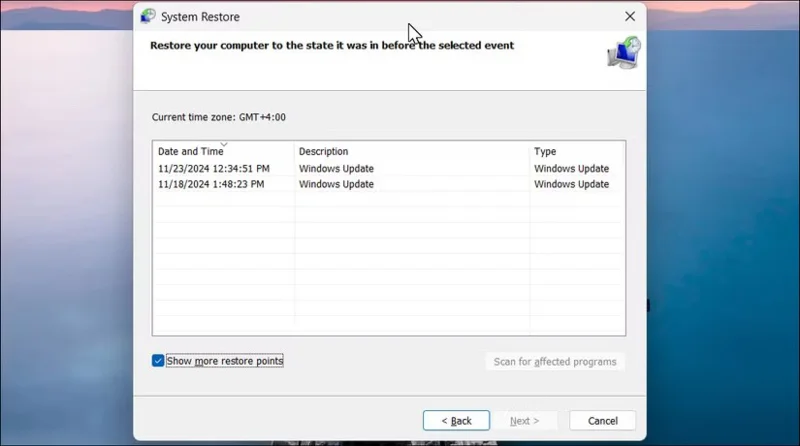
Task: Sort by the Date and Time column header
Action: click(190, 152)
